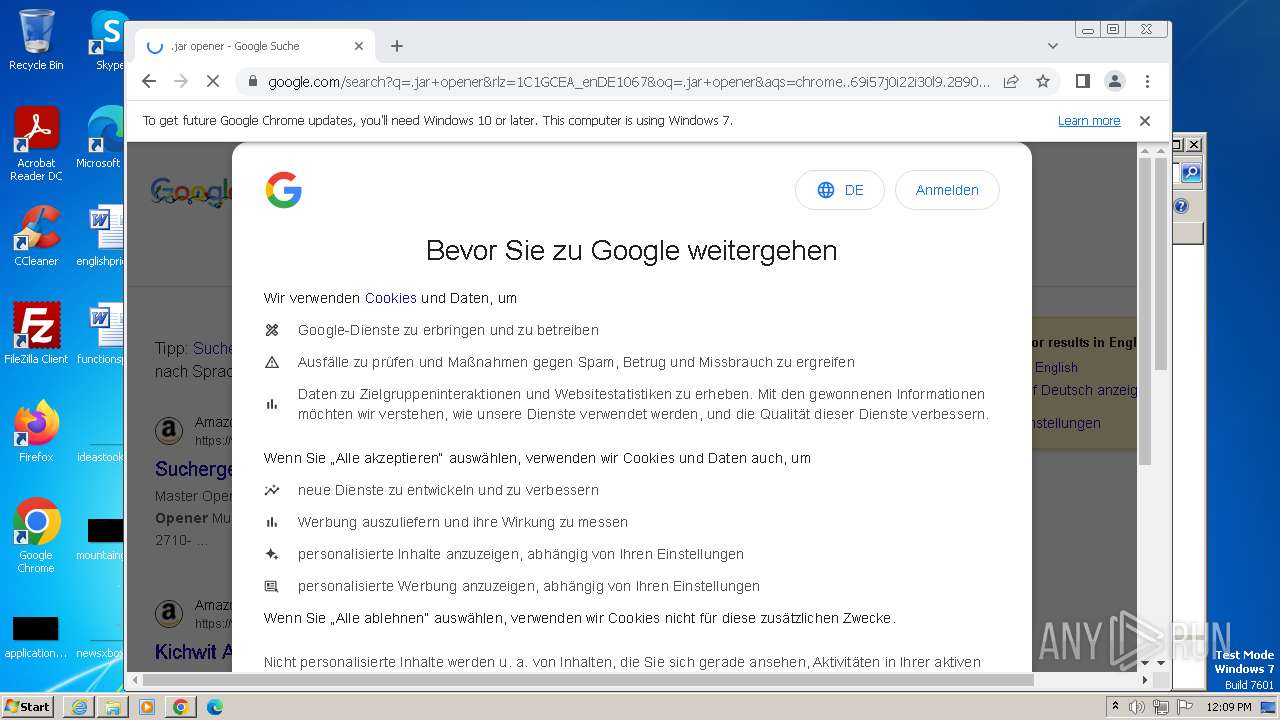The image size is (1280, 720).
Task: Show hidden tray icons arrow
Action: click(x=1116, y=706)
